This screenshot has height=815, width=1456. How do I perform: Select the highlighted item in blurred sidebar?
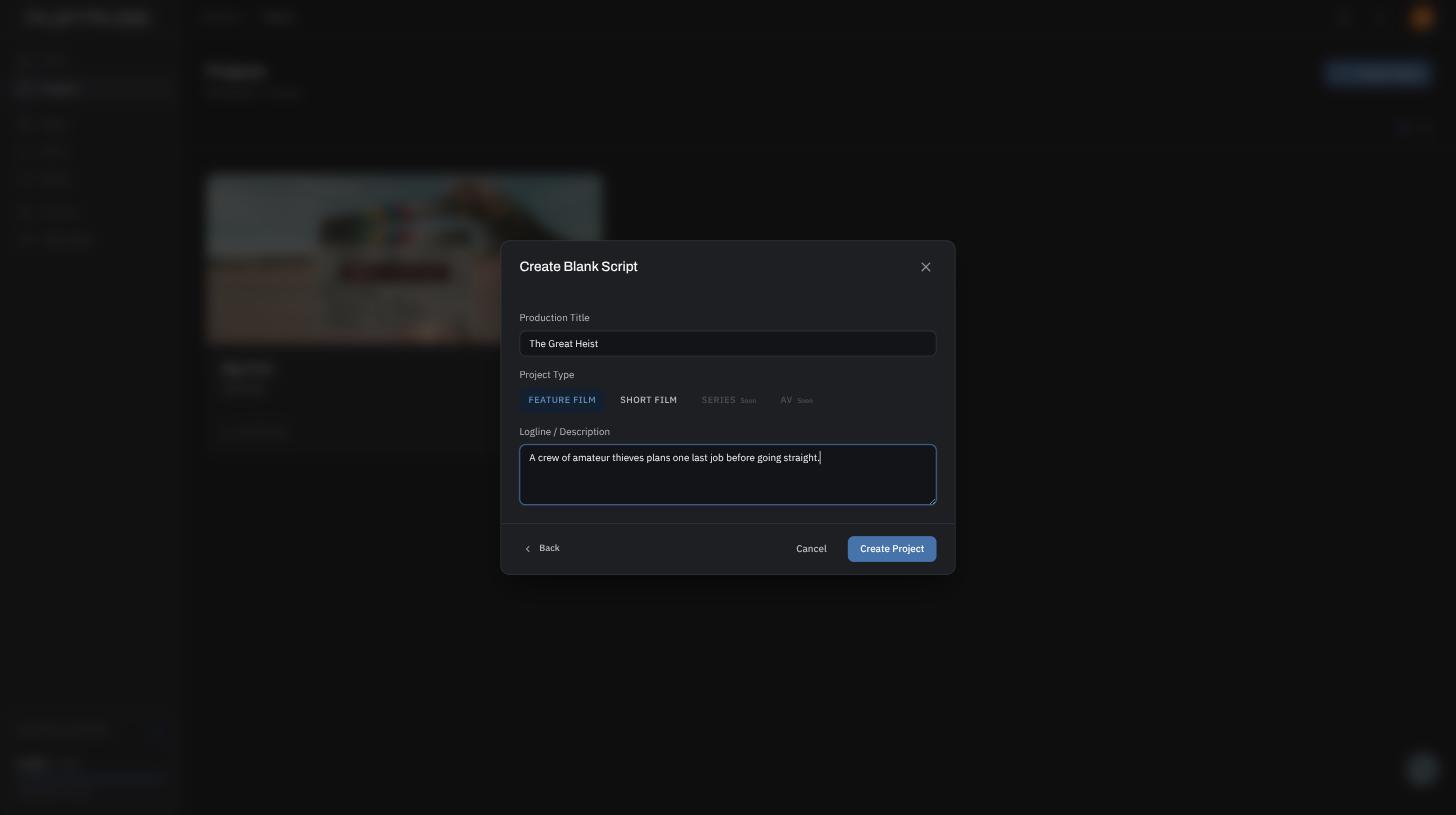94,89
